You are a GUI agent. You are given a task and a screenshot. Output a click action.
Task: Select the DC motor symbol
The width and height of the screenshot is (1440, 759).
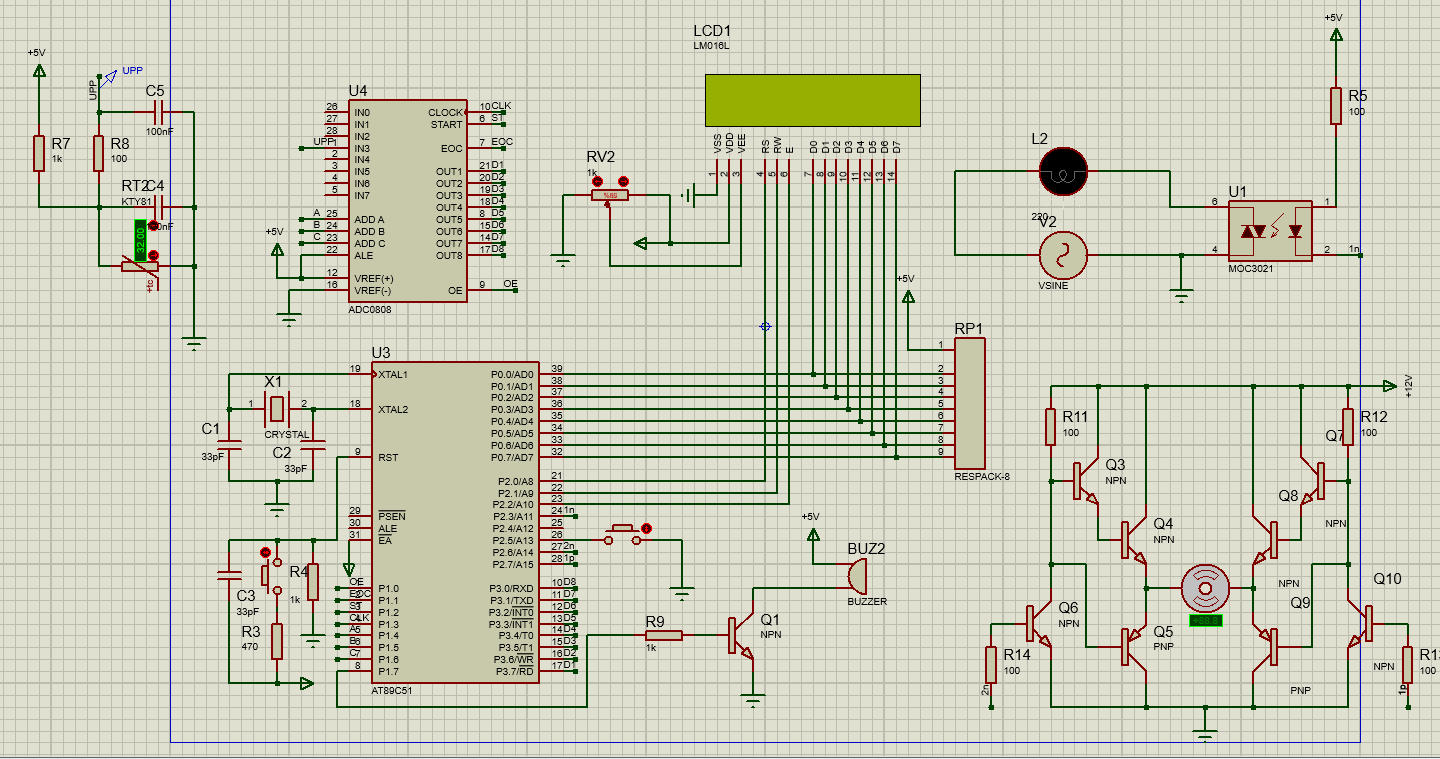coord(1206,588)
